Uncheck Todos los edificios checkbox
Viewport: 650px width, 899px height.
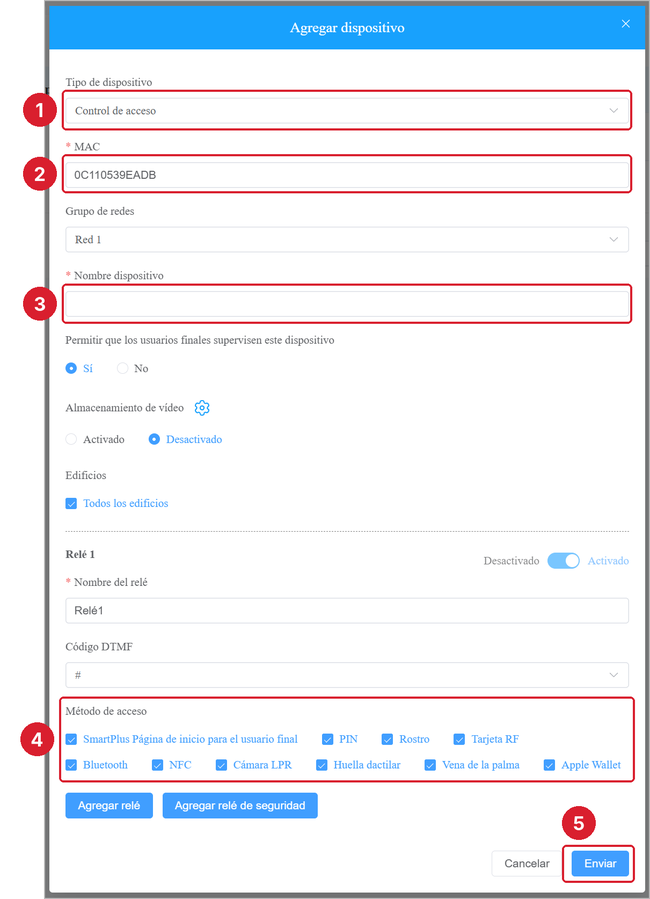pos(71,503)
